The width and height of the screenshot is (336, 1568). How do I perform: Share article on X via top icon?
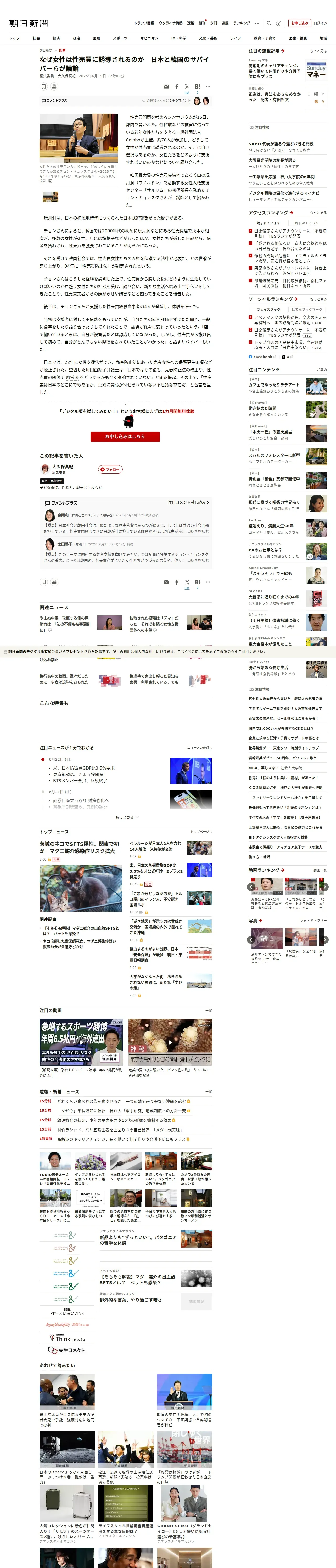187,87
